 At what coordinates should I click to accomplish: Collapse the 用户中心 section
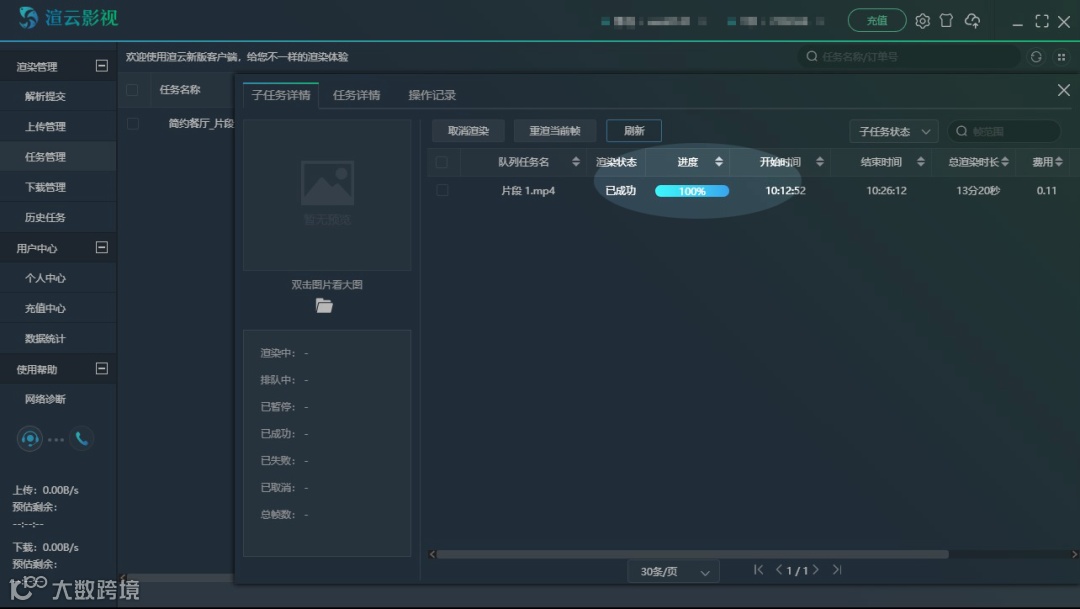point(101,247)
